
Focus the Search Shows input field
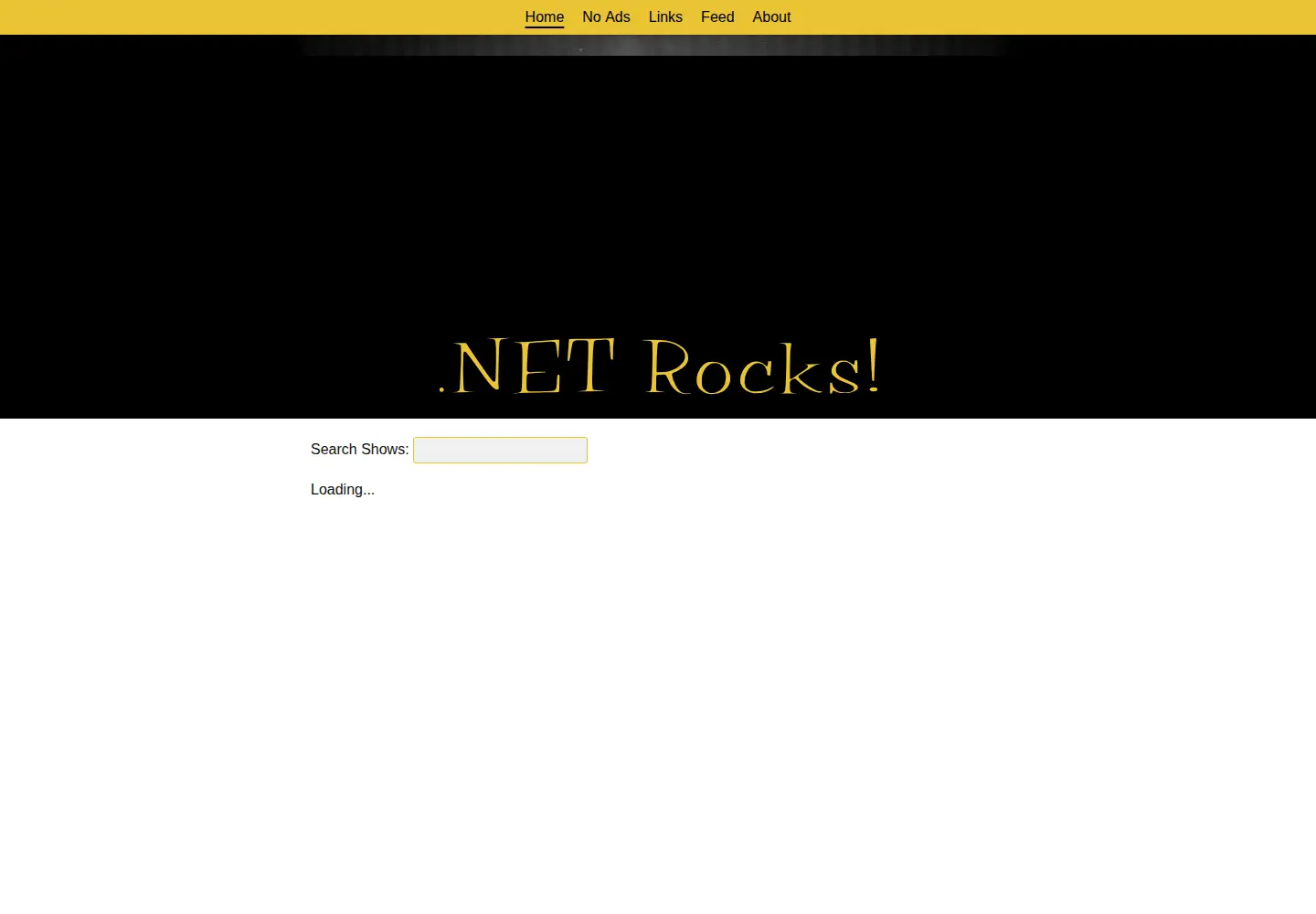[500, 450]
